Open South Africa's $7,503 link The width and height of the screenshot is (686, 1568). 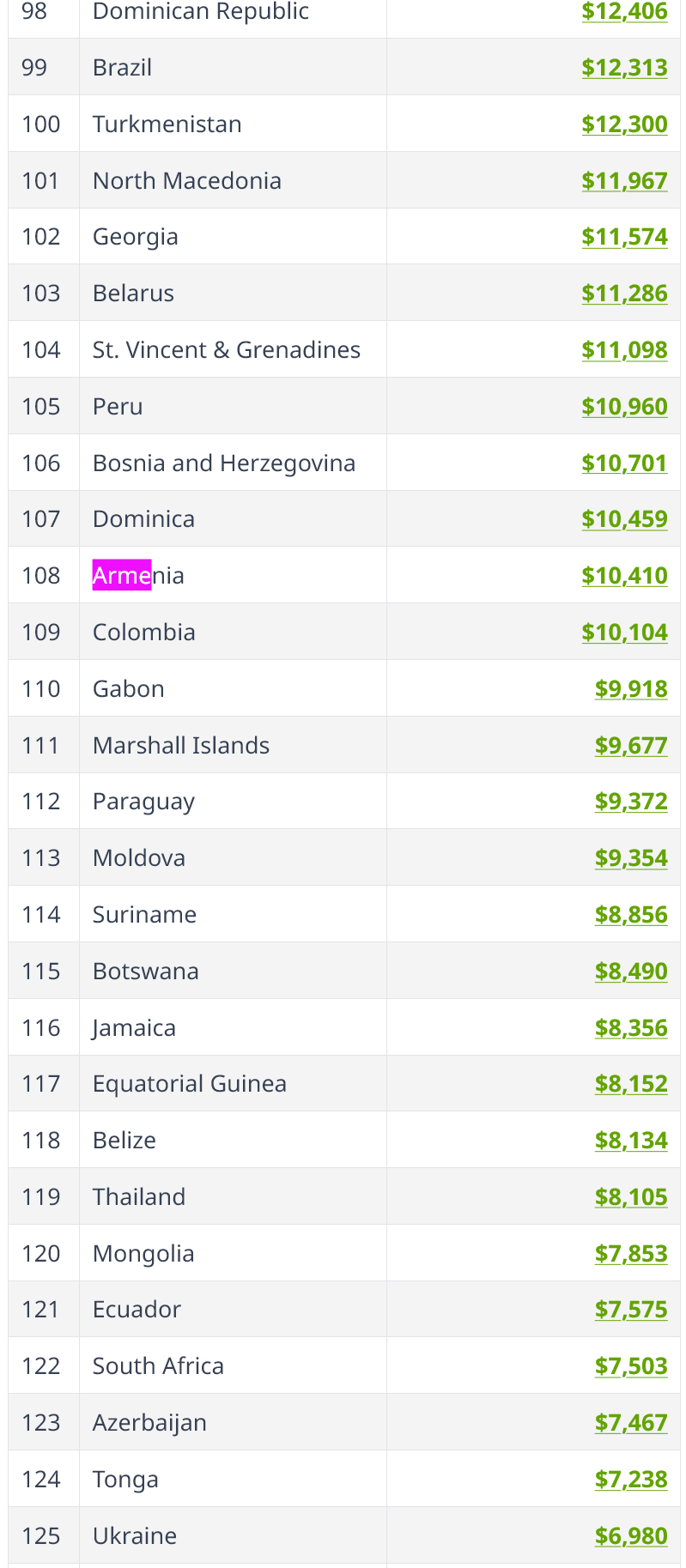(631, 1366)
